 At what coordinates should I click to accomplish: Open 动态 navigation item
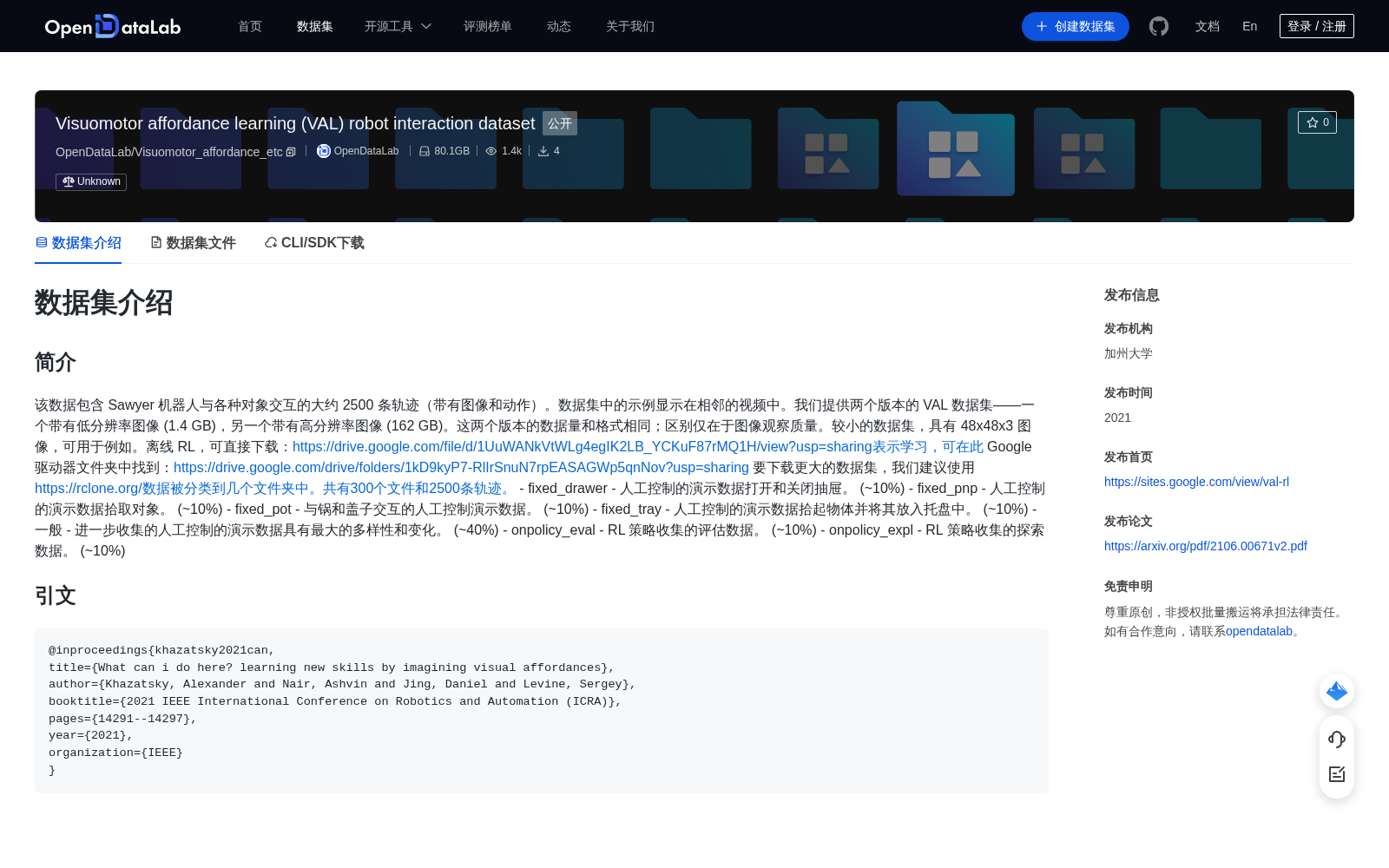click(x=559, y=26)
